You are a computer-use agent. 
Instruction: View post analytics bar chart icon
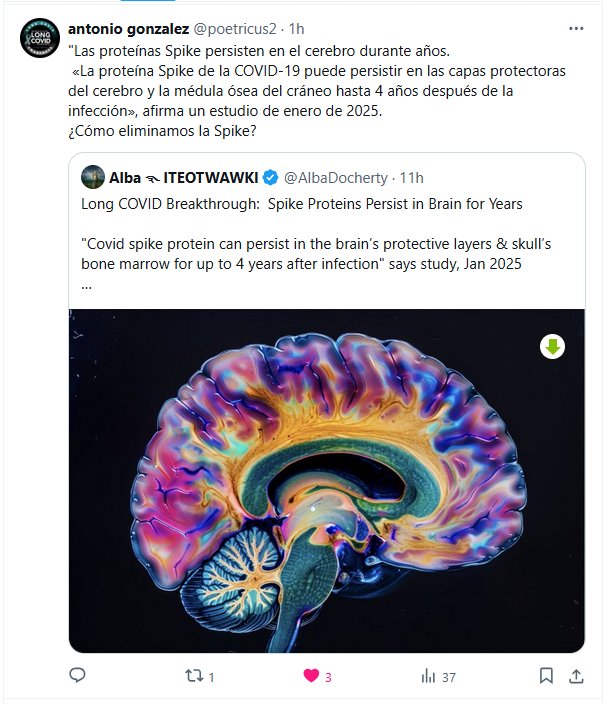click(x=428, y=676)
